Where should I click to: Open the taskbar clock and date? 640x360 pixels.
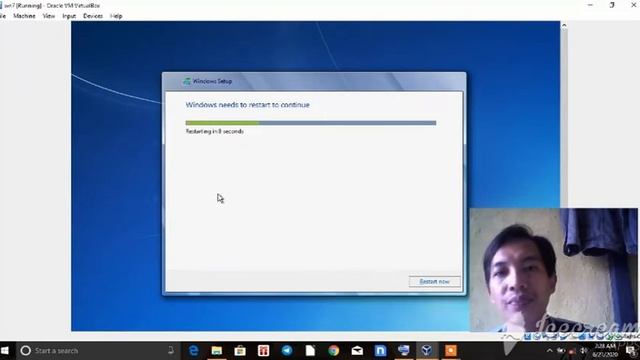pos(605,351)
